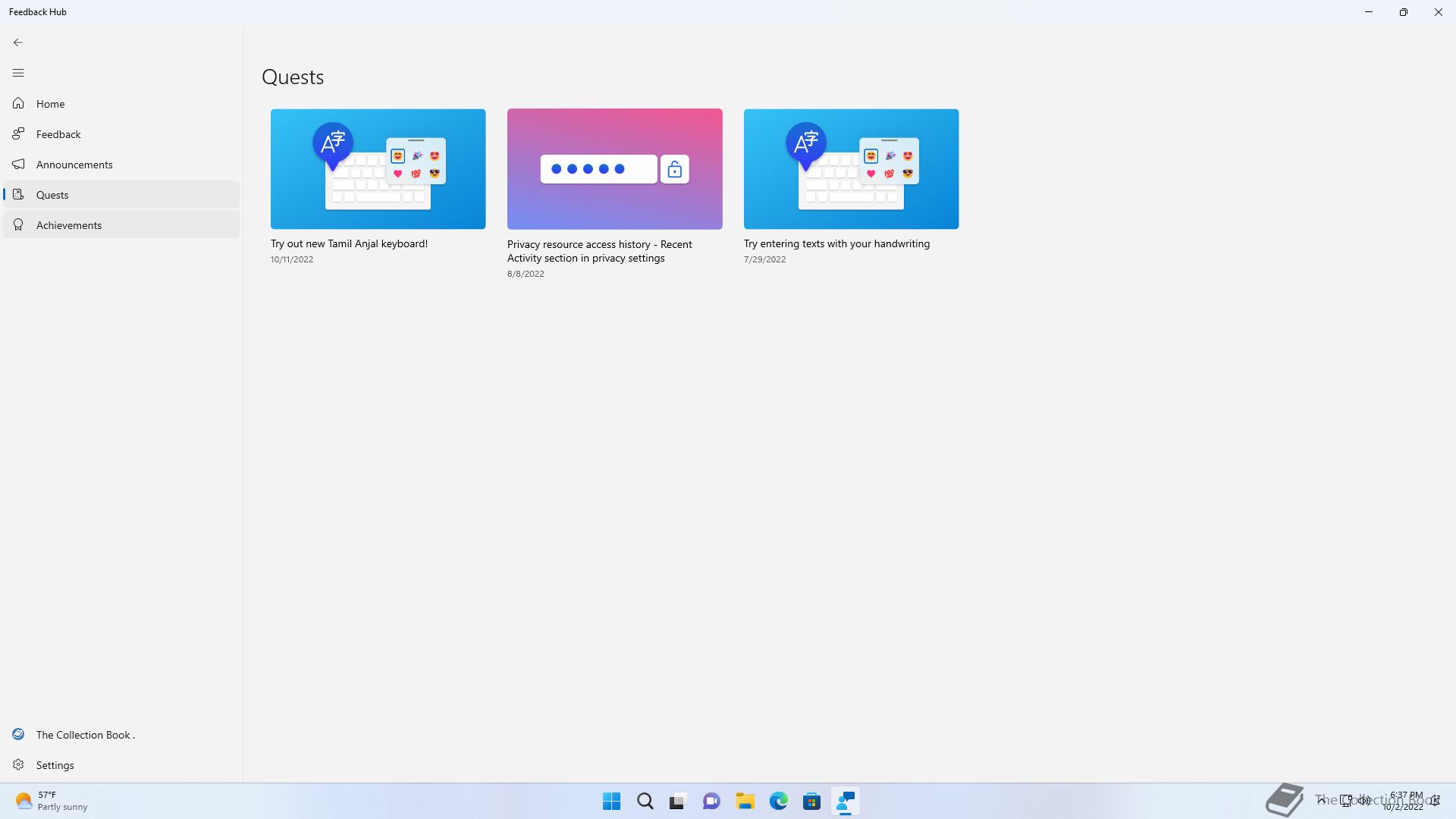Click the 7/29/2022 quest date
Screen dimensions: 1456x819
764,259
